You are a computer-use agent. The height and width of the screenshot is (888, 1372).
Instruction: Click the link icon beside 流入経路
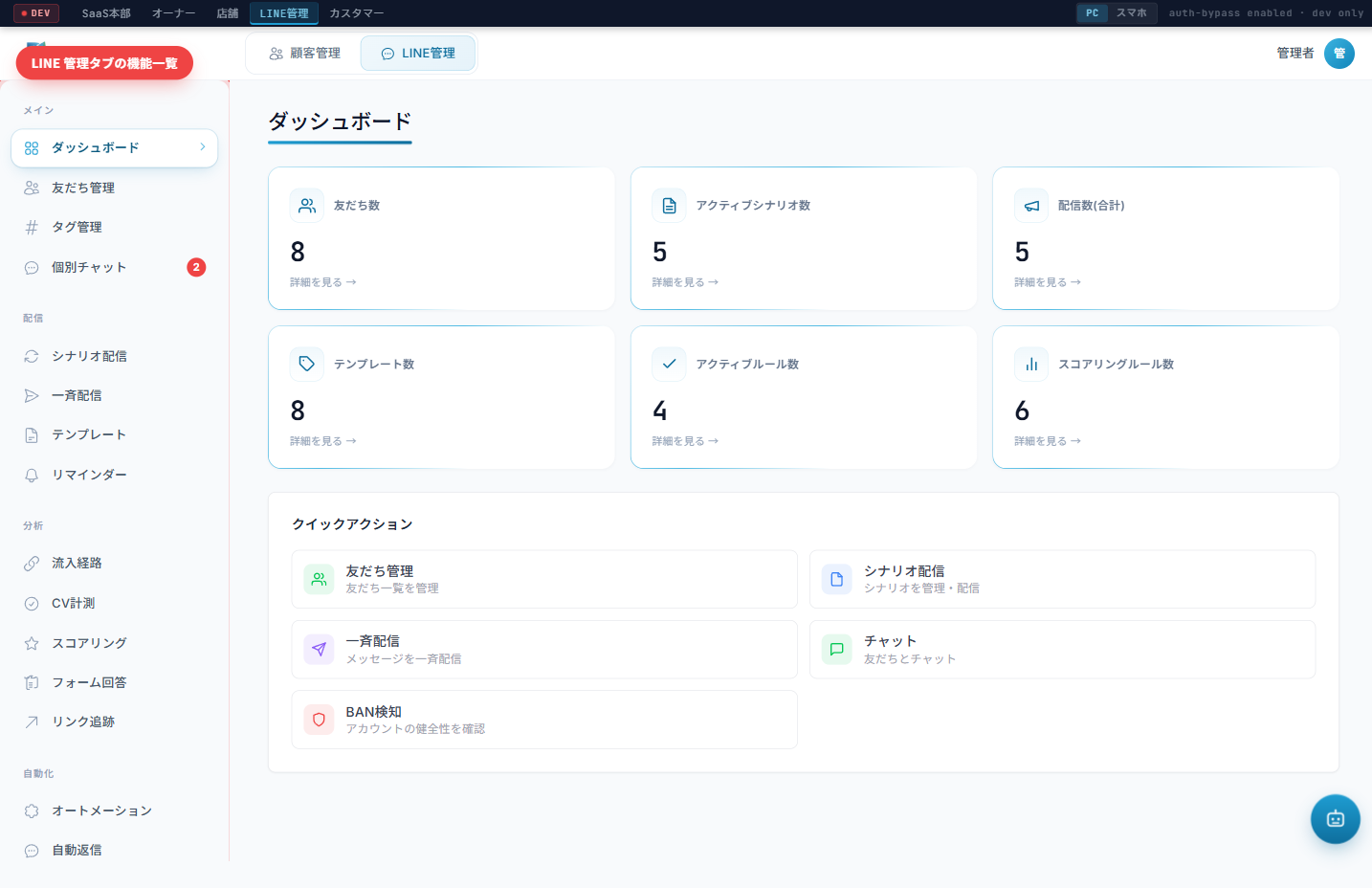(x=32, y=563)
